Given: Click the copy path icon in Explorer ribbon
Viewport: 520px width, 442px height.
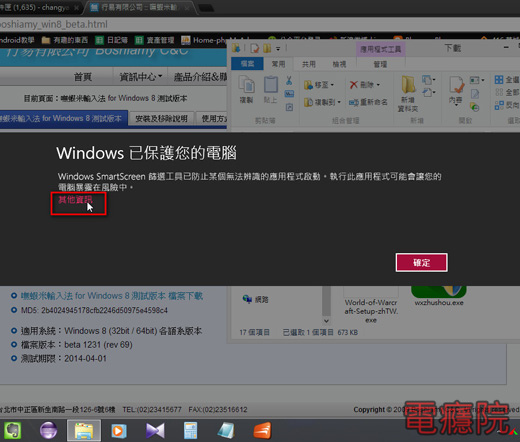Looking at the screenshot, I should click(x=289, y=94).
